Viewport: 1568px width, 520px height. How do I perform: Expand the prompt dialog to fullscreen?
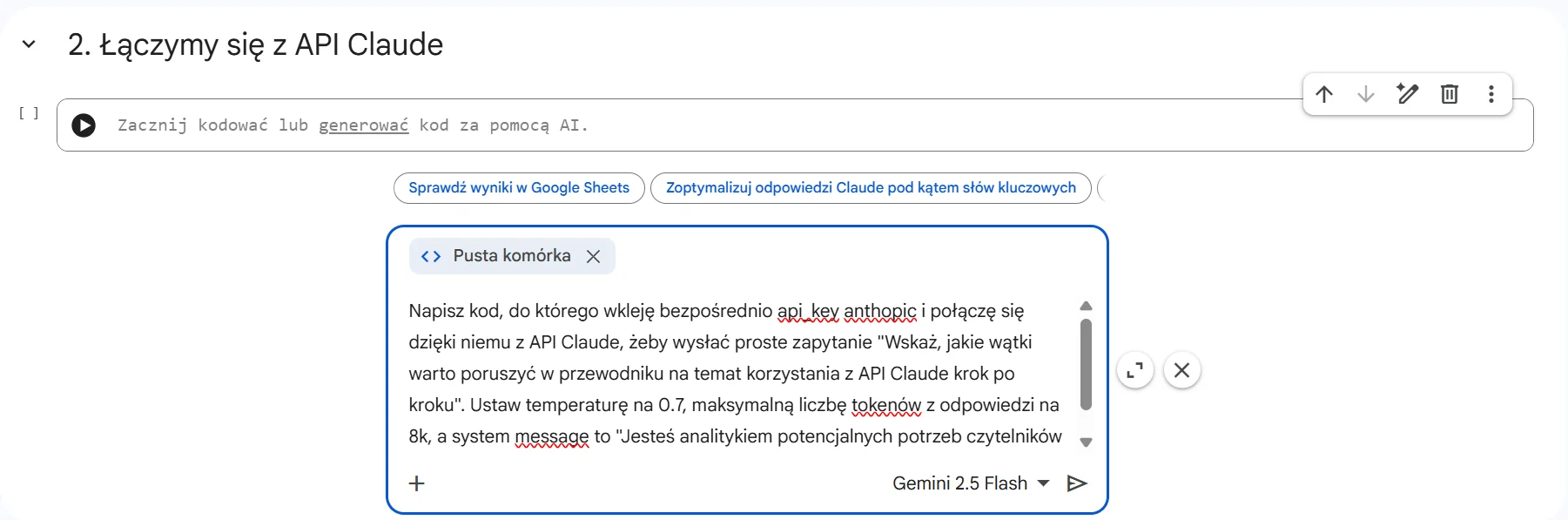click(x=1134, y=370)
